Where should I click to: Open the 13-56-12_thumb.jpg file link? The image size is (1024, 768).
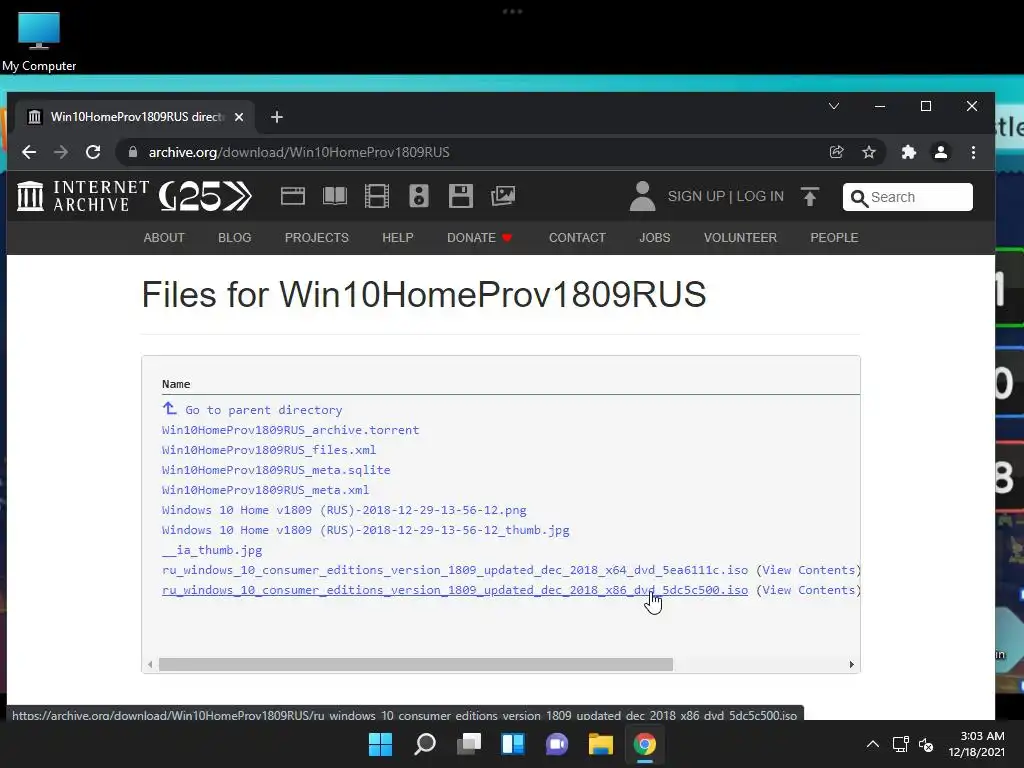click(366, 530)
